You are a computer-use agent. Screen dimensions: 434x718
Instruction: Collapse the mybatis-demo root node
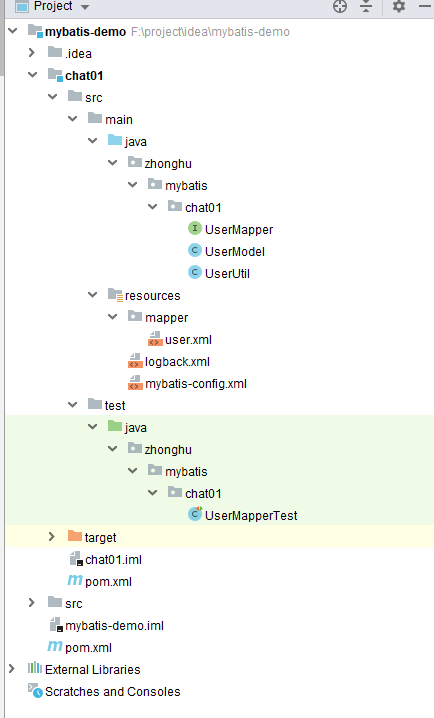click(13, 31)
